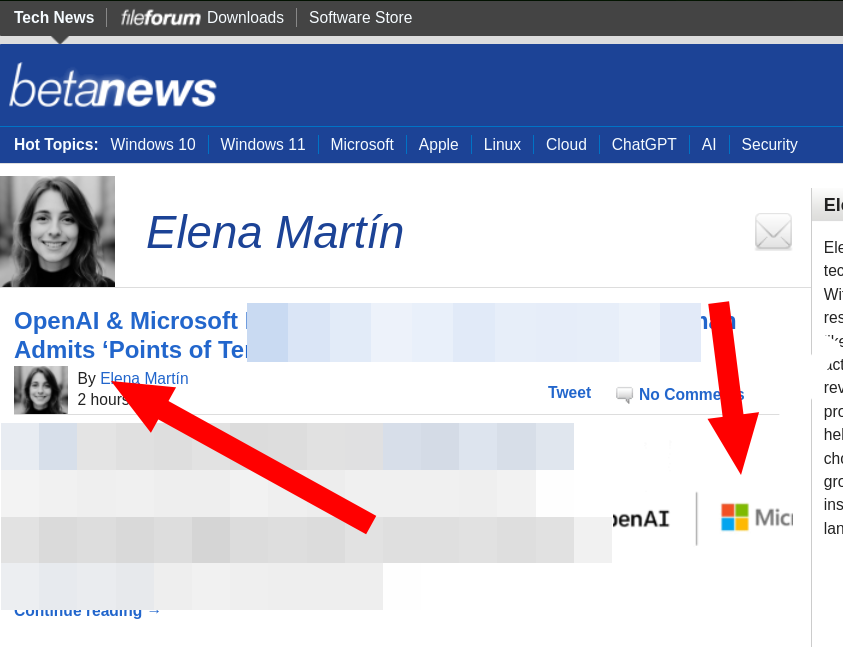The image size is (843, 647).
Task: Open fileforum Downloads tab
Action: [x=202, y=18]
